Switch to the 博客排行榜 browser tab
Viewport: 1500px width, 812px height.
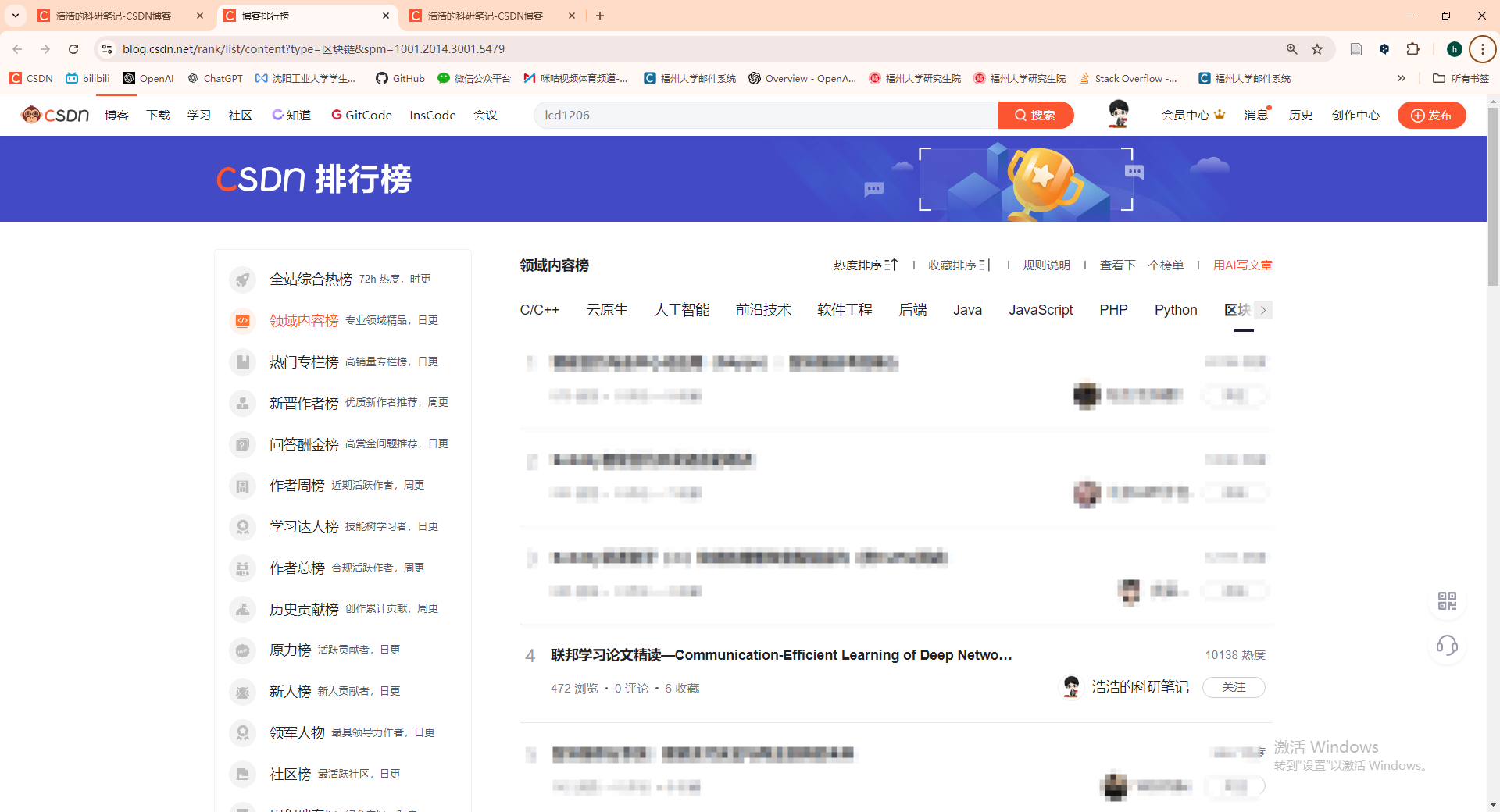pyautogui.click(x=305, y=16)
